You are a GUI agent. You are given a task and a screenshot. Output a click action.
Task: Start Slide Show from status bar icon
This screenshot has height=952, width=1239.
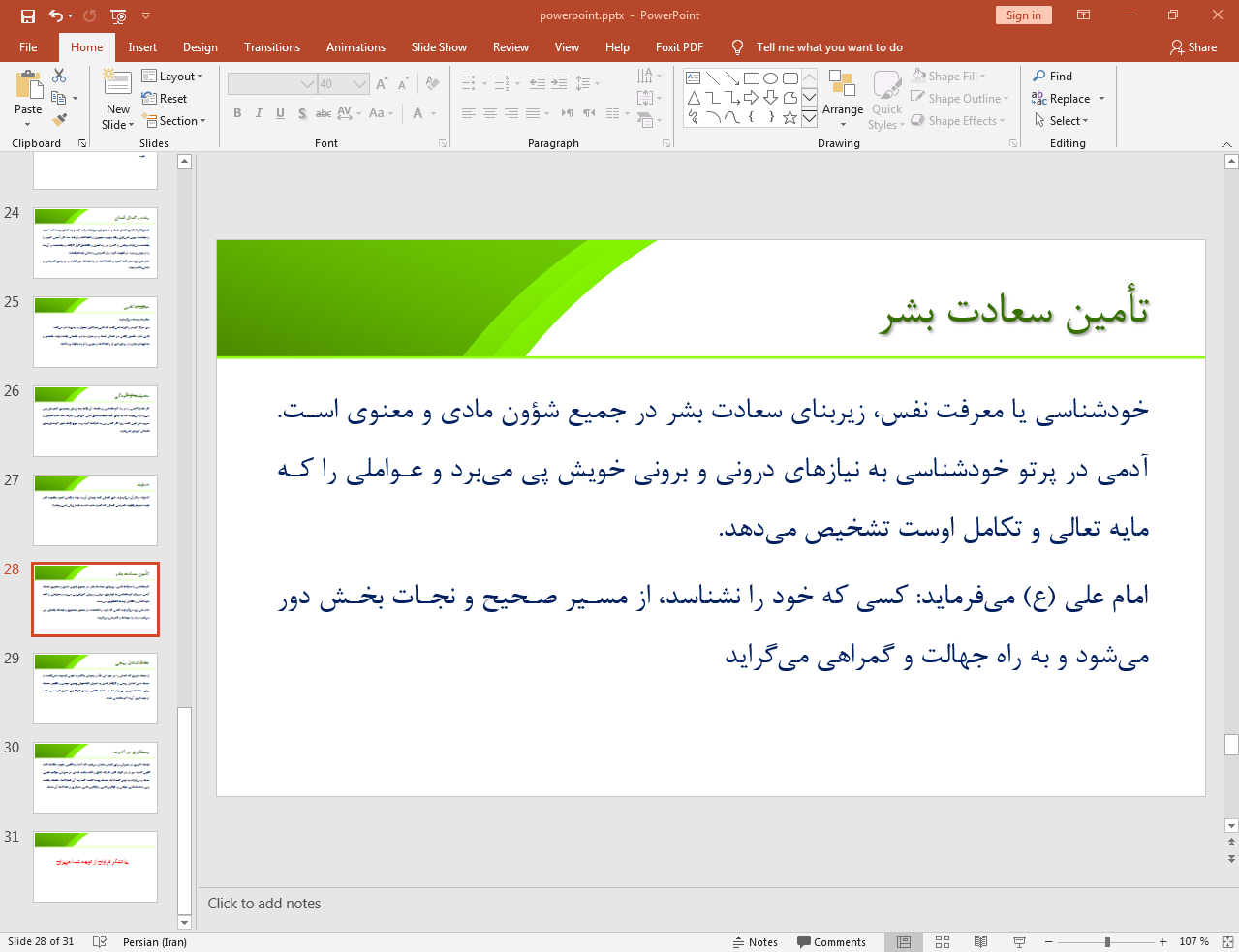(1019, 941)
